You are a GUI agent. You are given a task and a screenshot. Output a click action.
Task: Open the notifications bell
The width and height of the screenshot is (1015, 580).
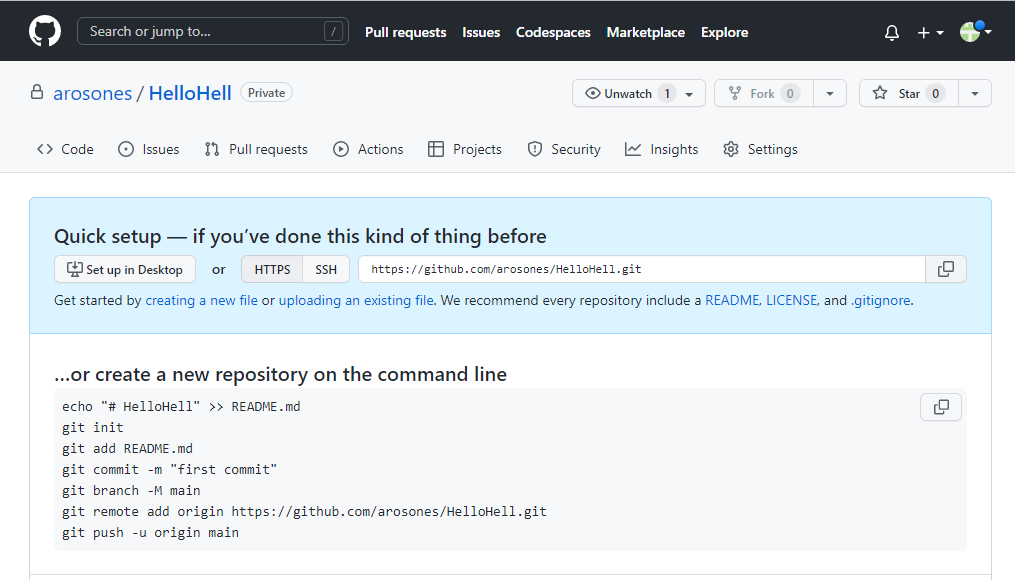pyautogui.click(x=891, y=32)
